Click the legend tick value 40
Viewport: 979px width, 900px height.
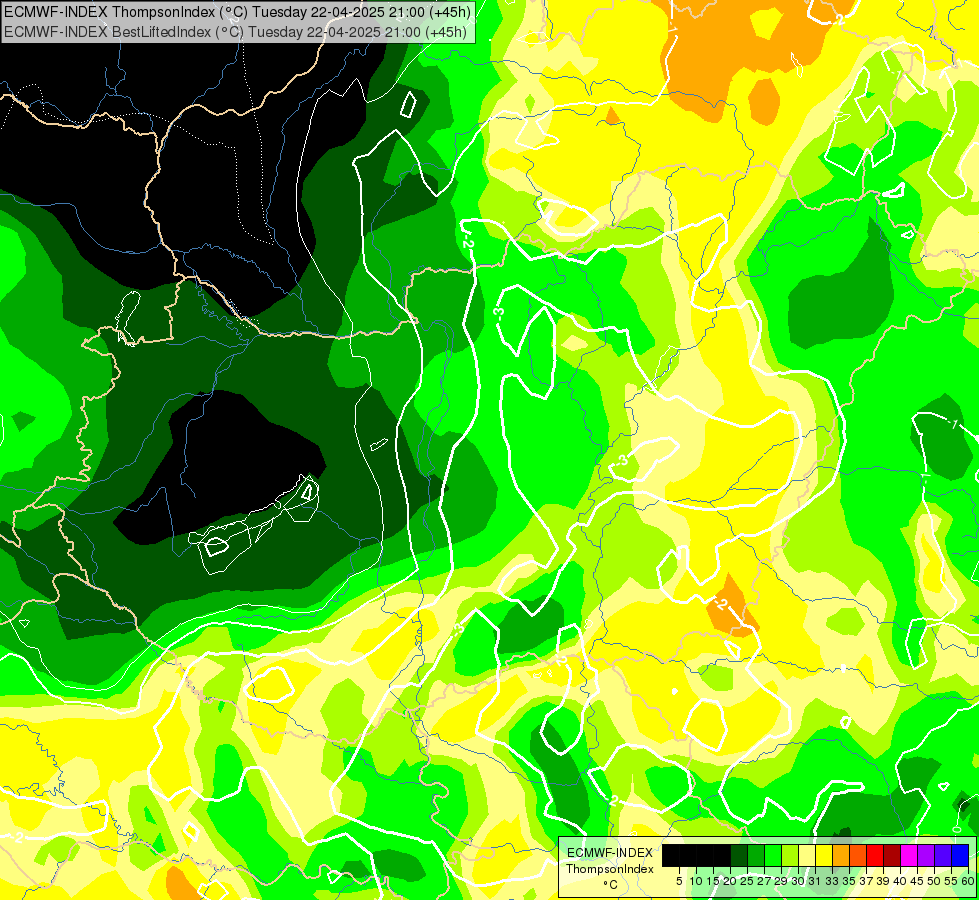click(x=900, y=881)
